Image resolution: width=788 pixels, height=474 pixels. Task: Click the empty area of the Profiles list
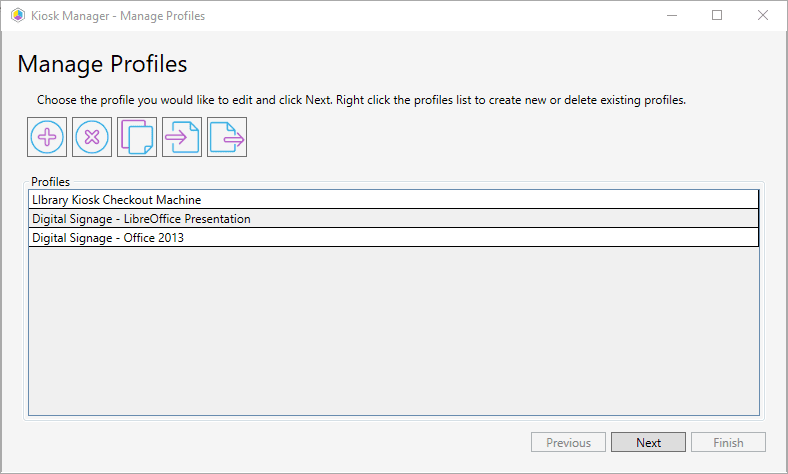click(393, 330)
